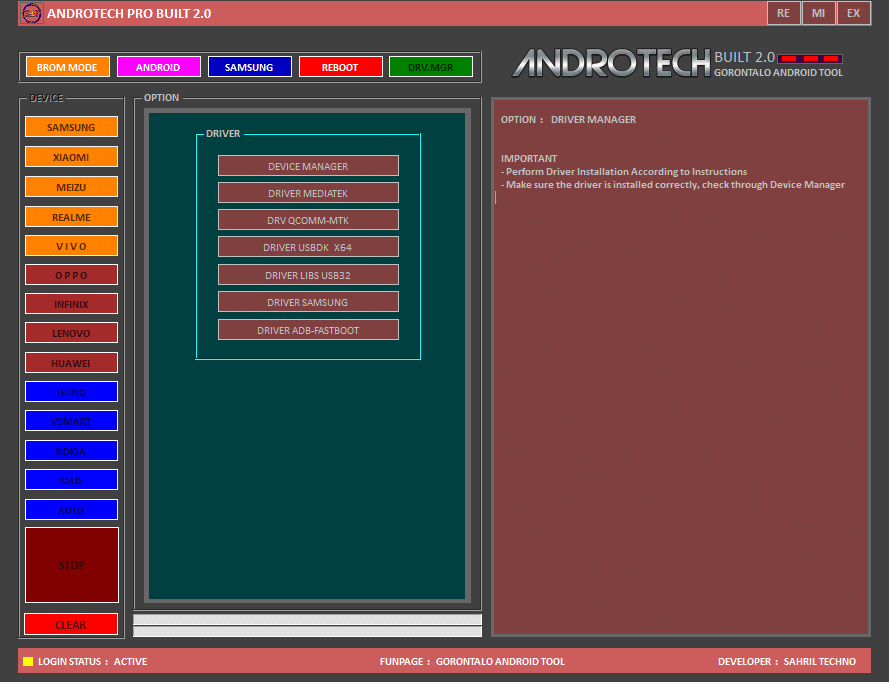The height and width of the screenshot is (682, 889).
Task: Click the 'ANDROTECH PRO BUILT 2.0' title text
Action: tap(129, 14)
